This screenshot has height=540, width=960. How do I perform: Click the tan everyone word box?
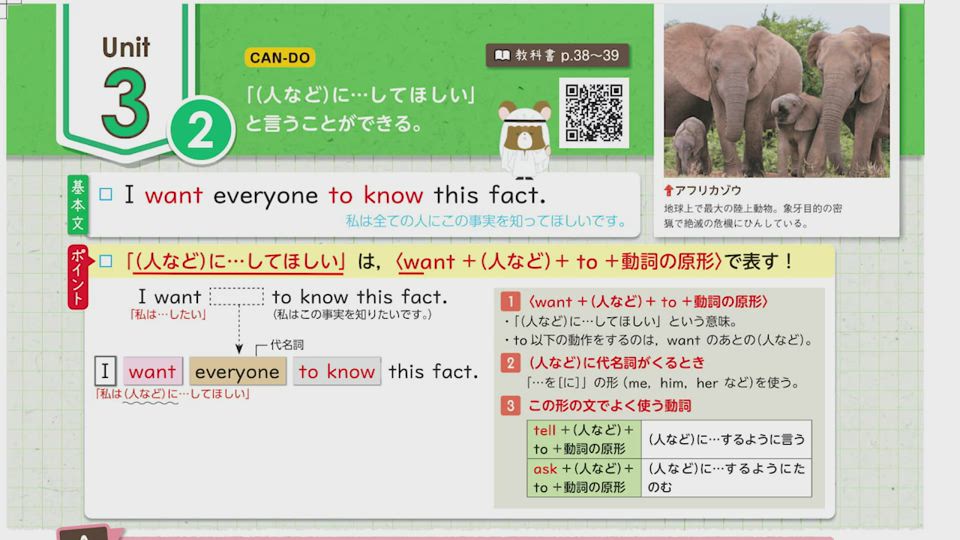tap(237, 372)
